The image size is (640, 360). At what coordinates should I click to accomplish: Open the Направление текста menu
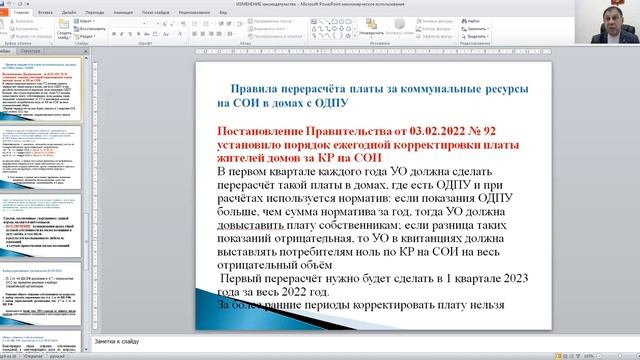pos(271,21)
